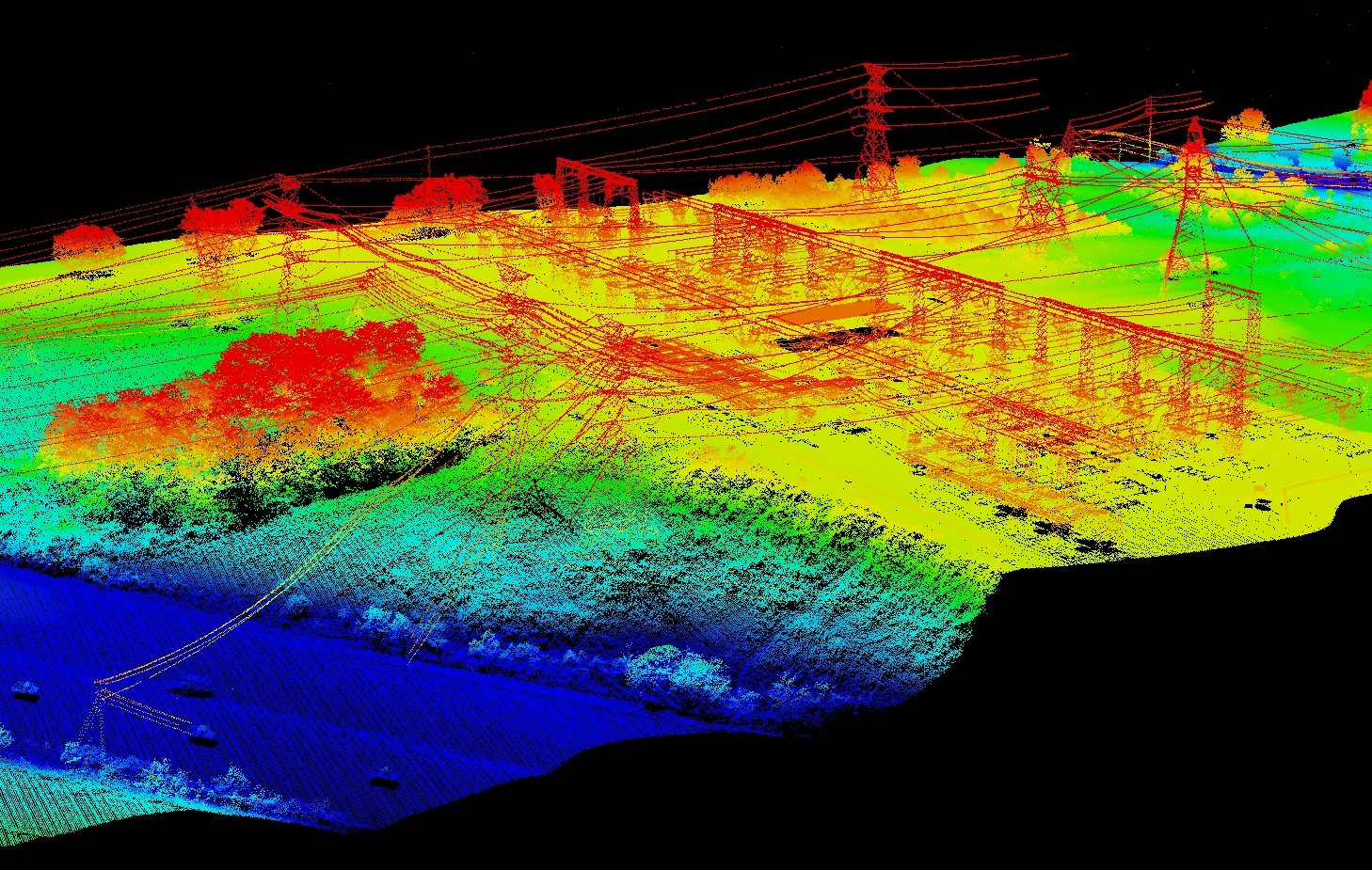Pick the utility pole in the blue field
This screenshot has width=1372, height=870.
(x=98, y=717)
